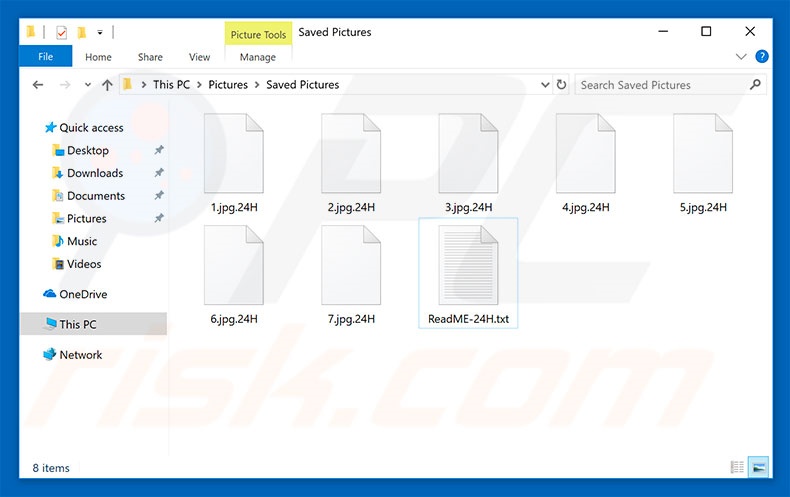Open OneDrive in navigation pane

[x=75, y=294]
